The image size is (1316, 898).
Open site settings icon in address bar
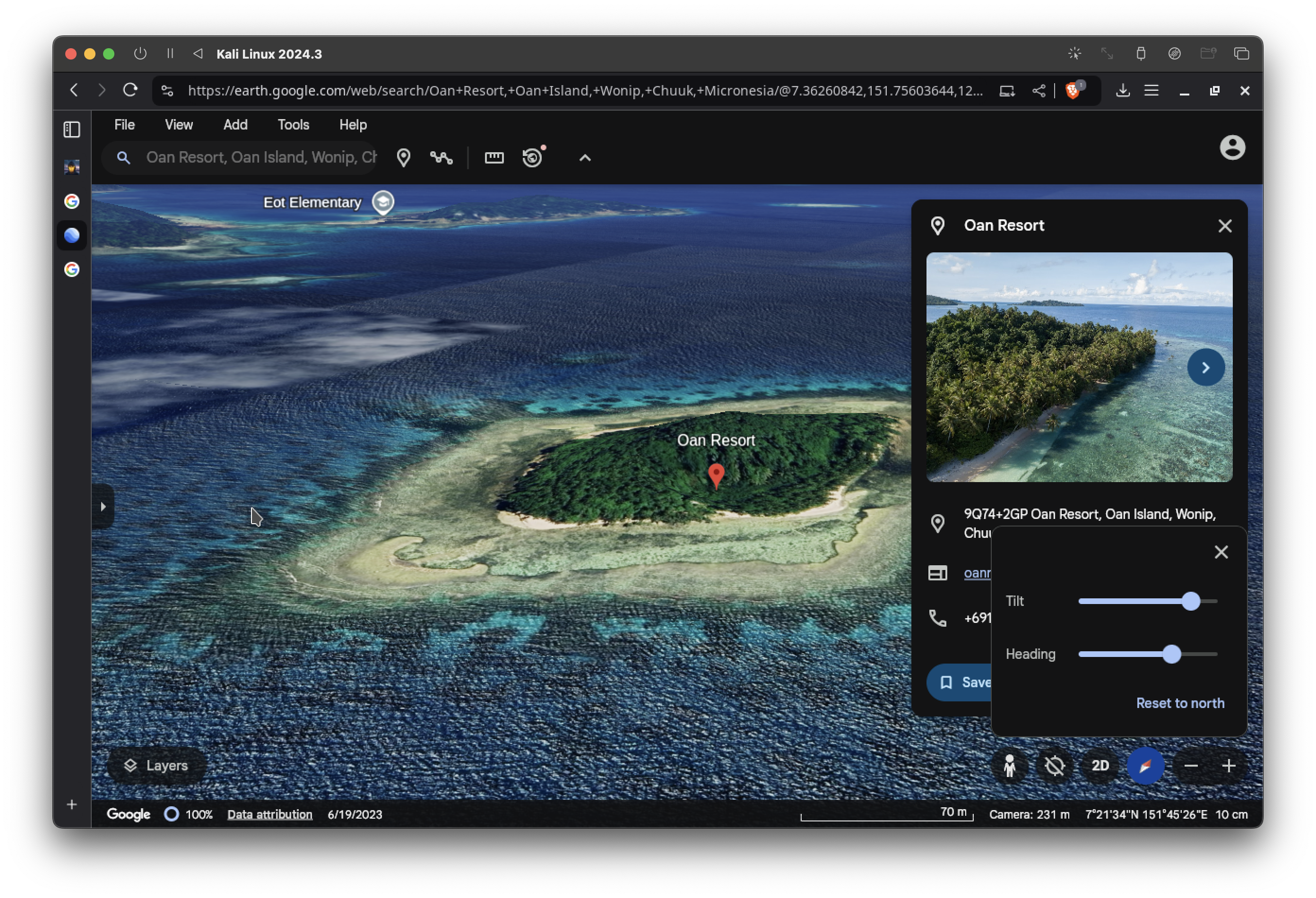(167, 91)
